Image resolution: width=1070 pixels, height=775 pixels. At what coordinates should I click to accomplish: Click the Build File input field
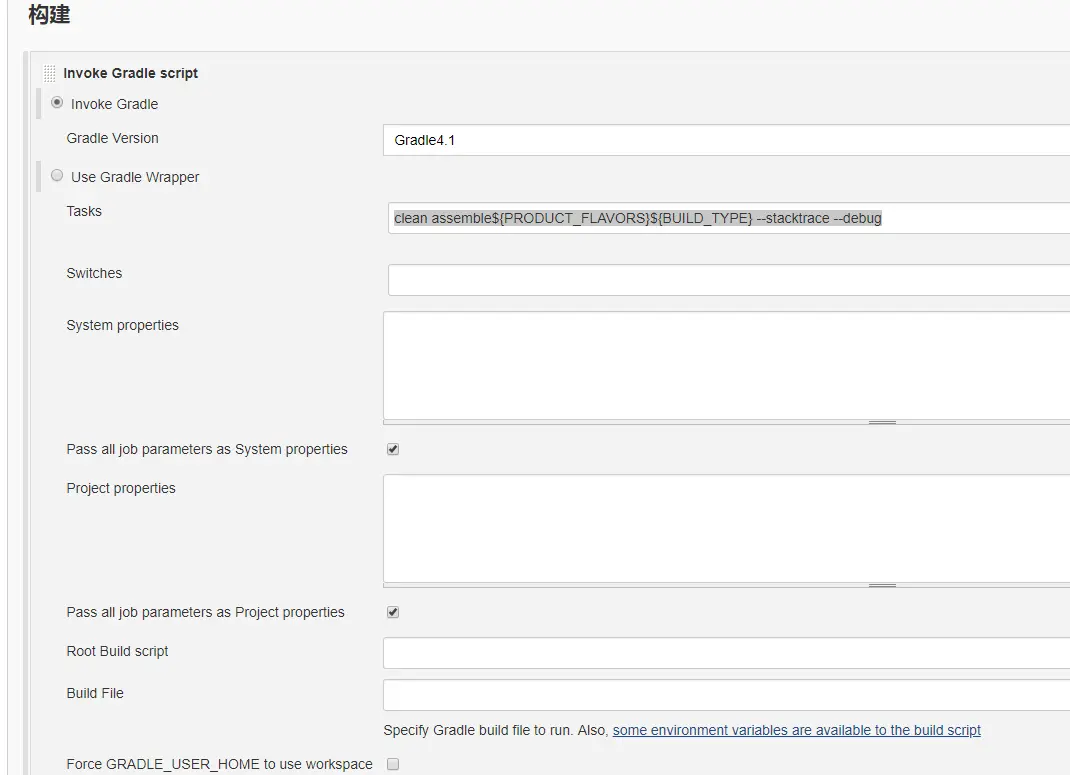(725, 695)
